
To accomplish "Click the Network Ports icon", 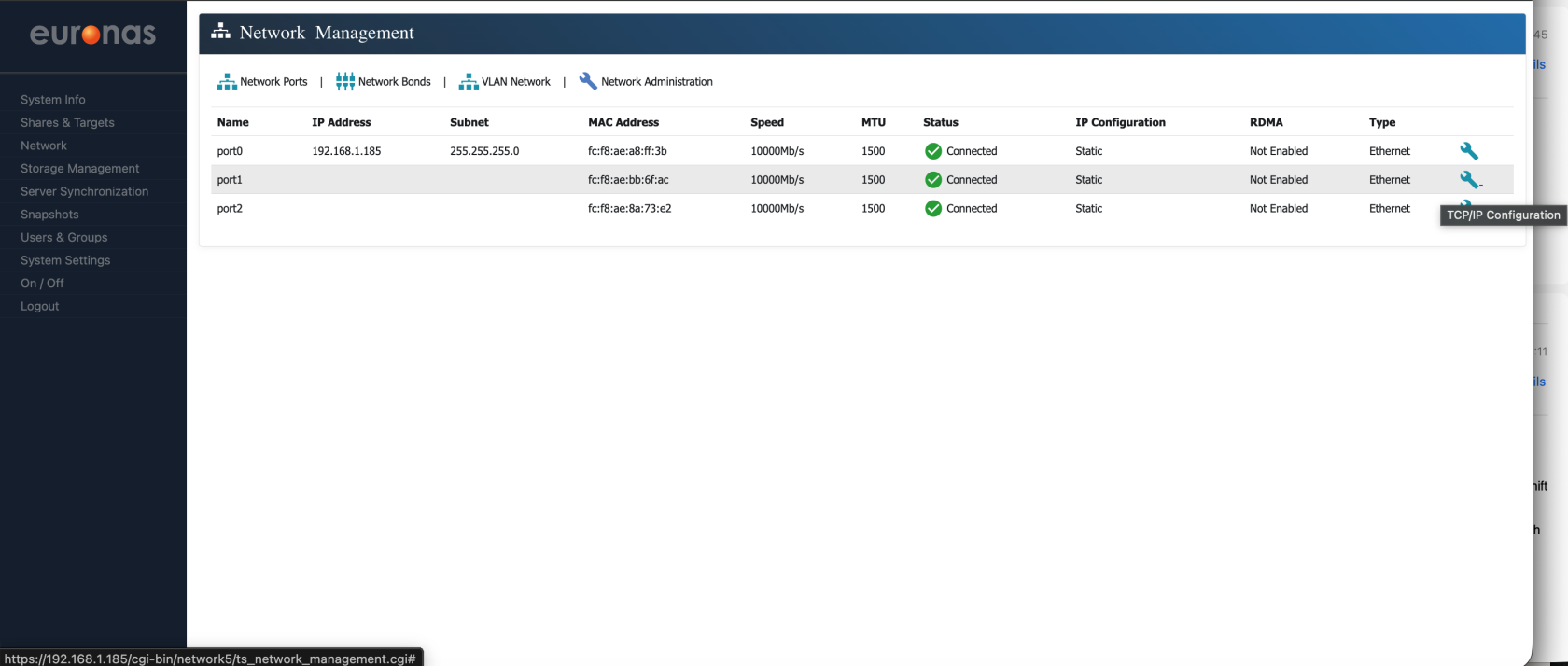I will (227, 82).
